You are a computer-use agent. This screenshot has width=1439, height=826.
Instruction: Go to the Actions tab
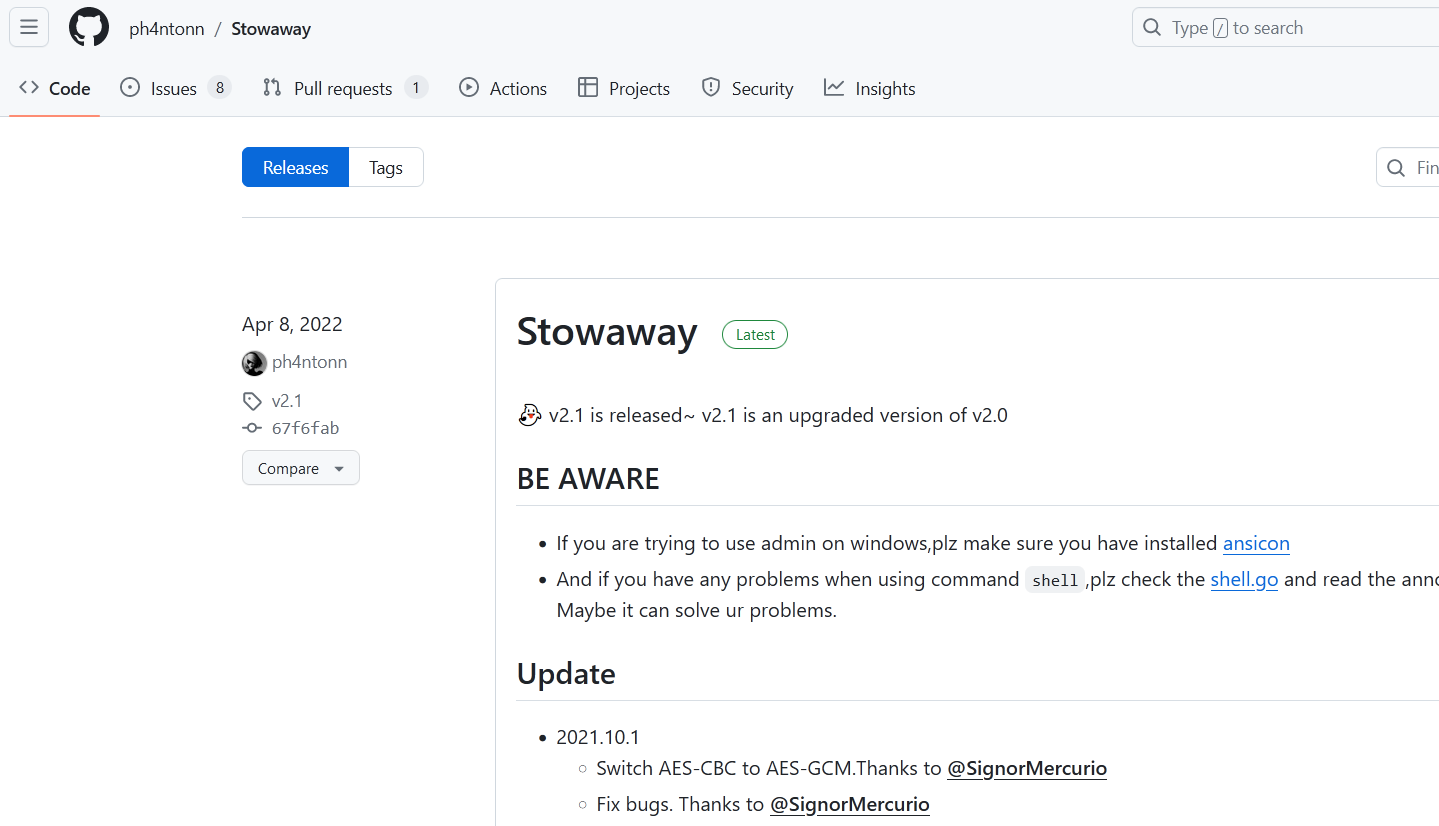pos(503,88)
